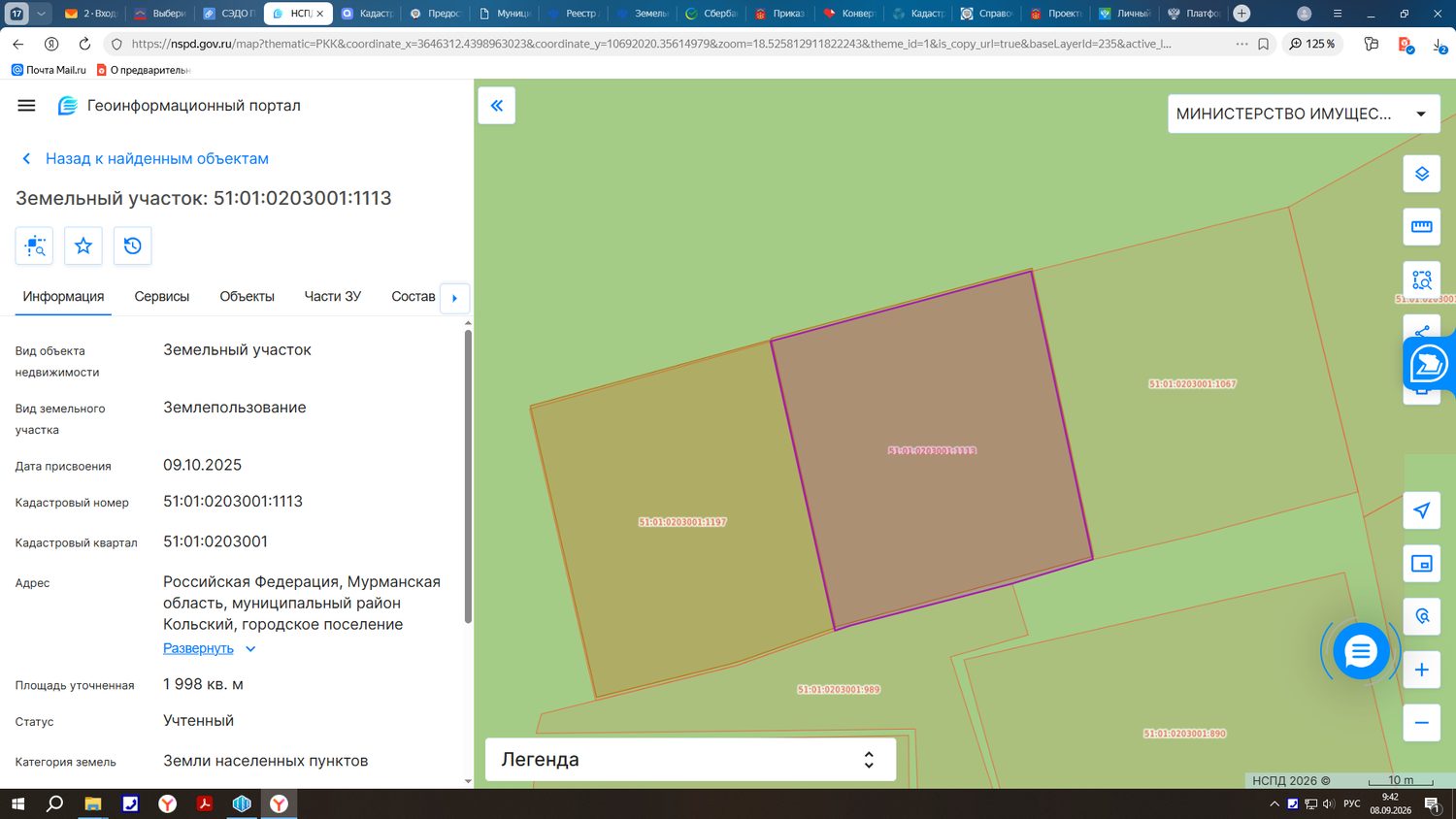The height and width of the screenshot is (819, 1456).
Task: Click the Развернуть link in address
Action: (x=198, y=649)
